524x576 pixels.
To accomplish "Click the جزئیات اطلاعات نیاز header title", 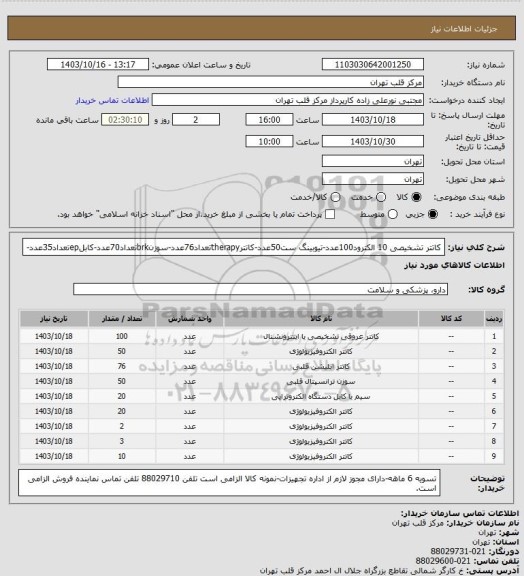I will 464,29.
